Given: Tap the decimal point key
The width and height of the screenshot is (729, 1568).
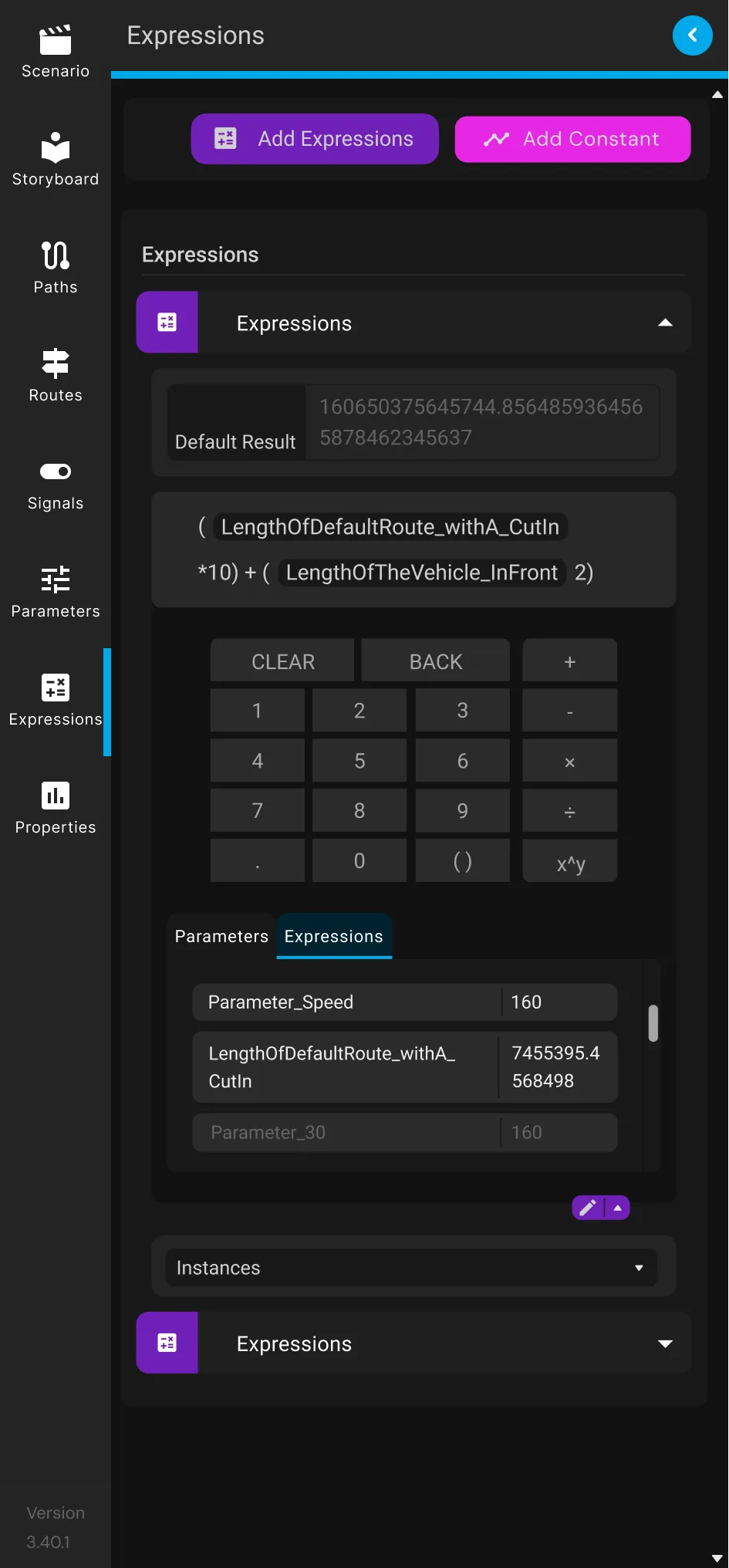Looking at the screenshot, I should 258,861.
